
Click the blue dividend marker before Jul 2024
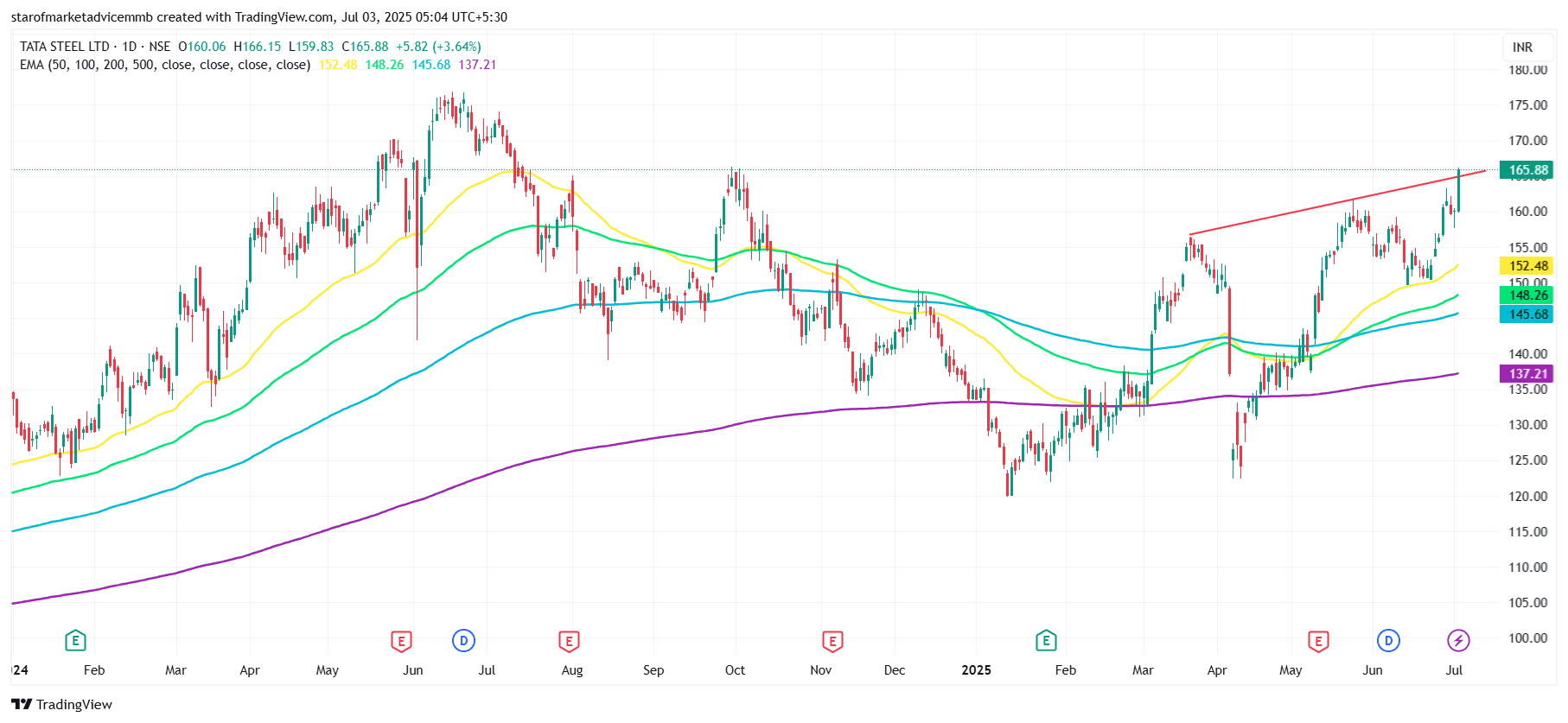point(464,641)
